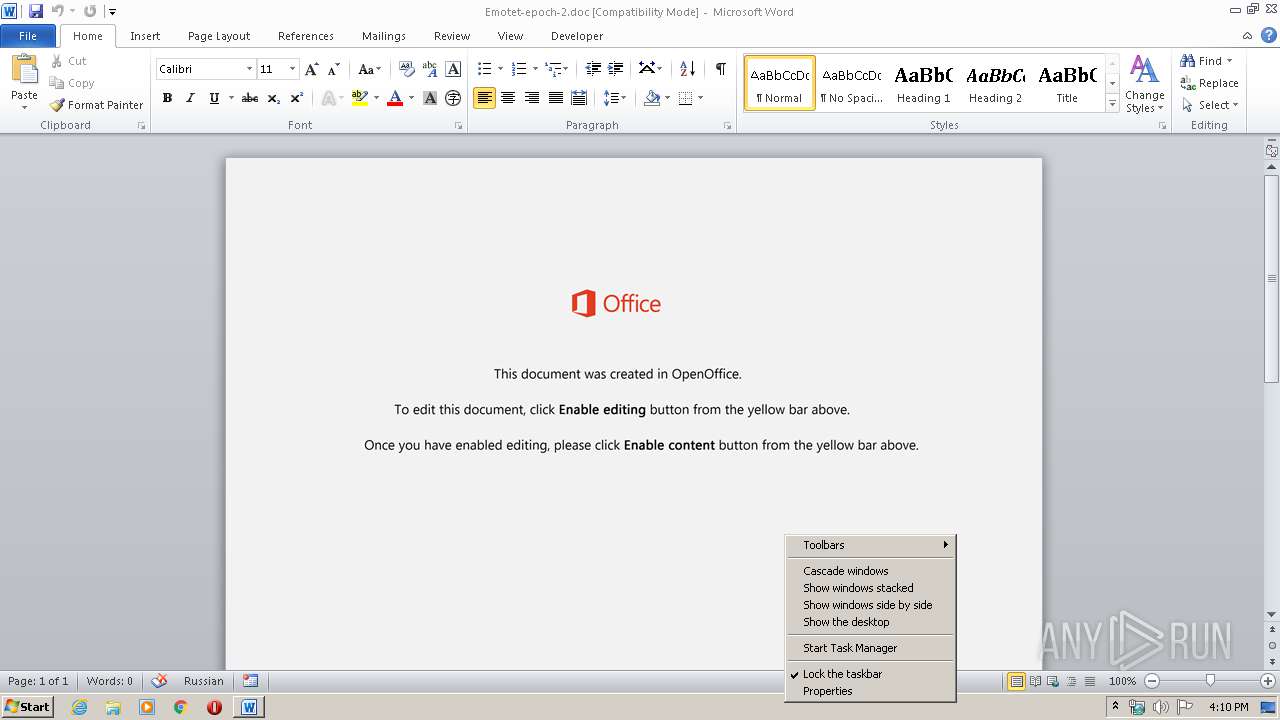Click the Russian language indicator
Viewport: 1280px width, 720px height.
204,681
